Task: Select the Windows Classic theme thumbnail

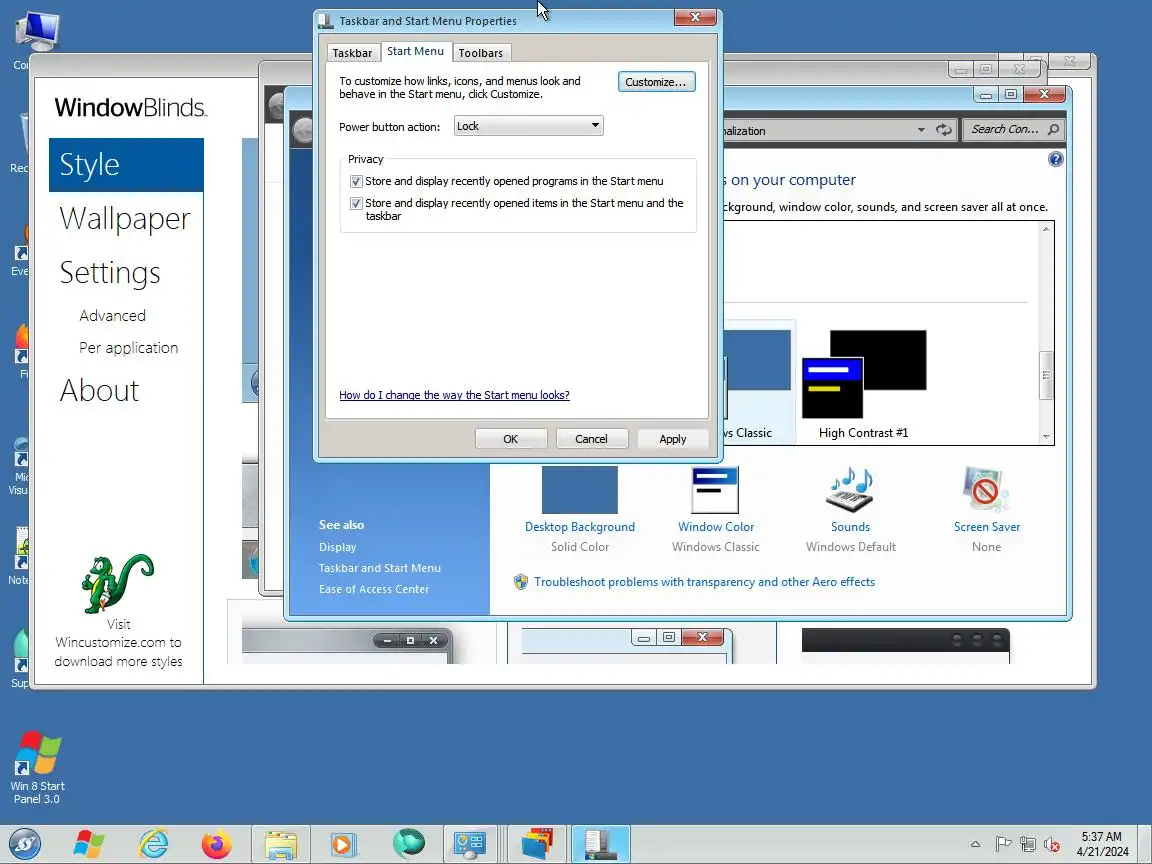Action: click(757, 382)
